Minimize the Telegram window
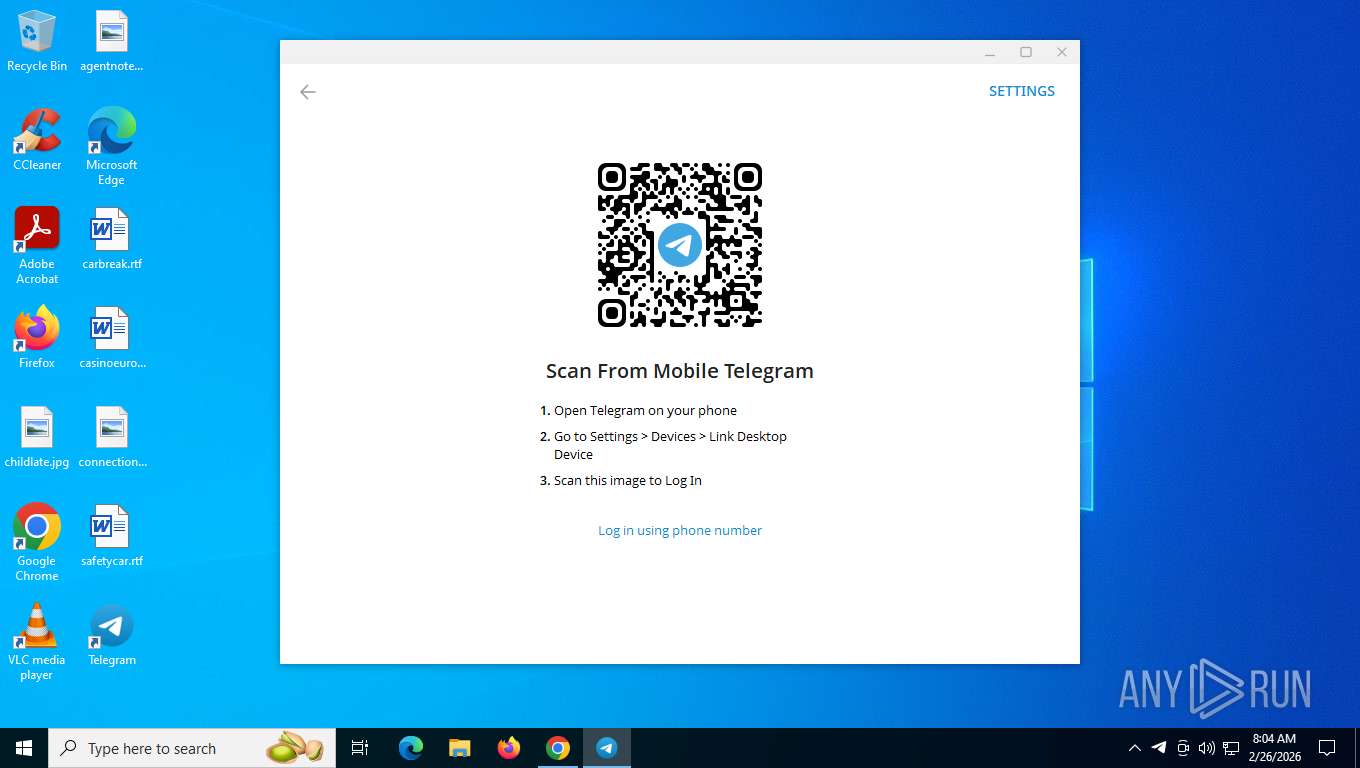 pyautogui.click(x=990, y=53)
